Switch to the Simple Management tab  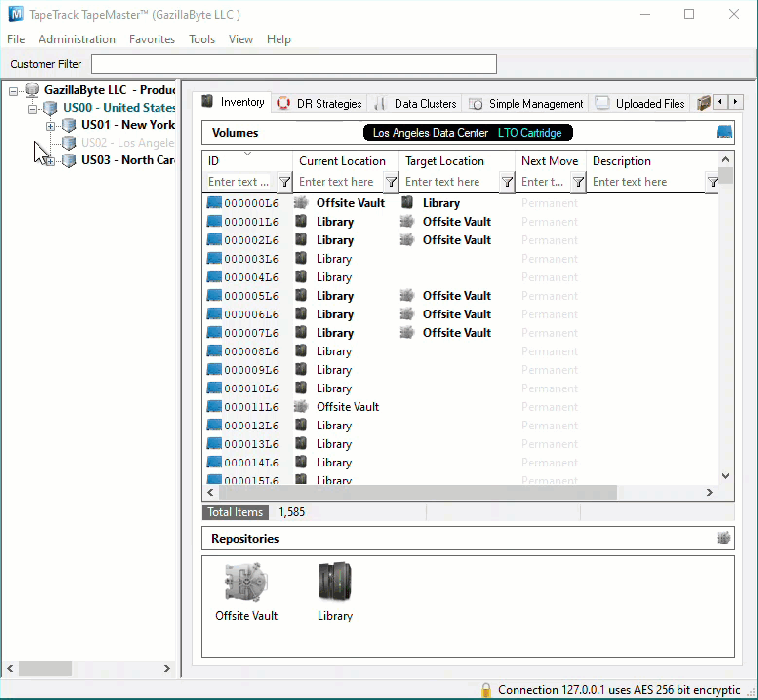click(526, 103)
